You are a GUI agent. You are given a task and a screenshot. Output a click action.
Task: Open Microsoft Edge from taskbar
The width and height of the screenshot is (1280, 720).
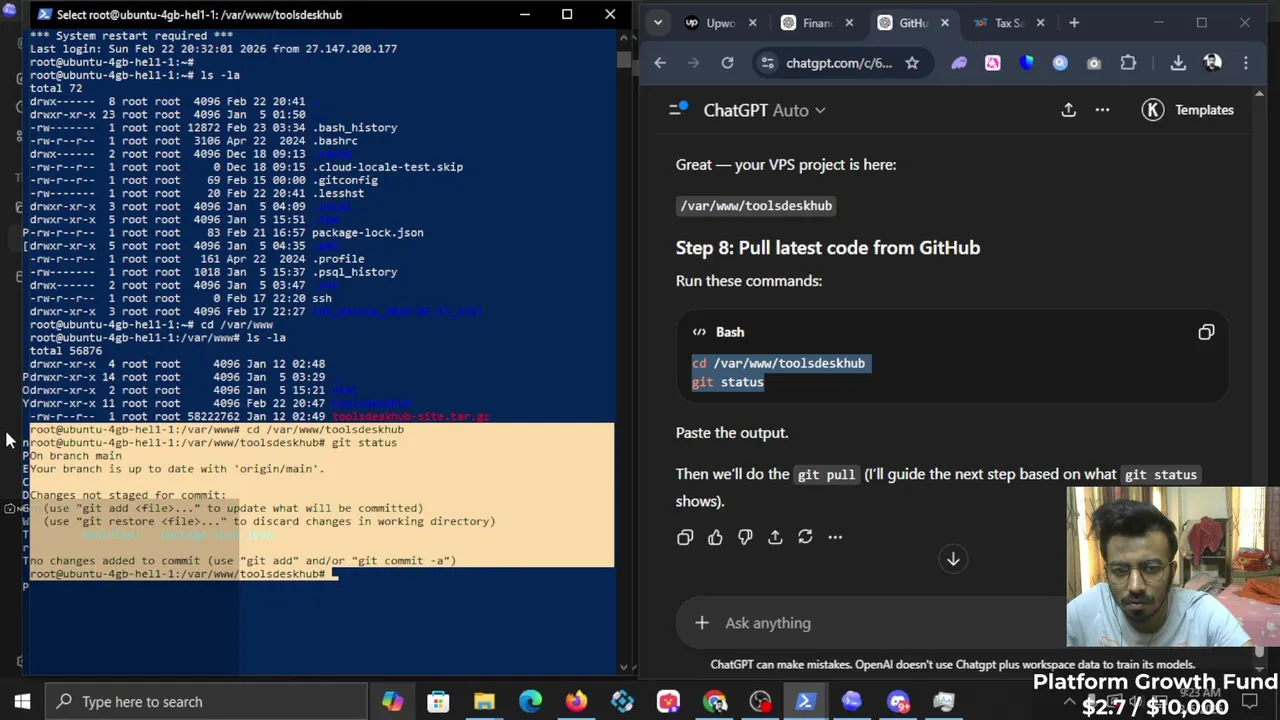(530, 701)
